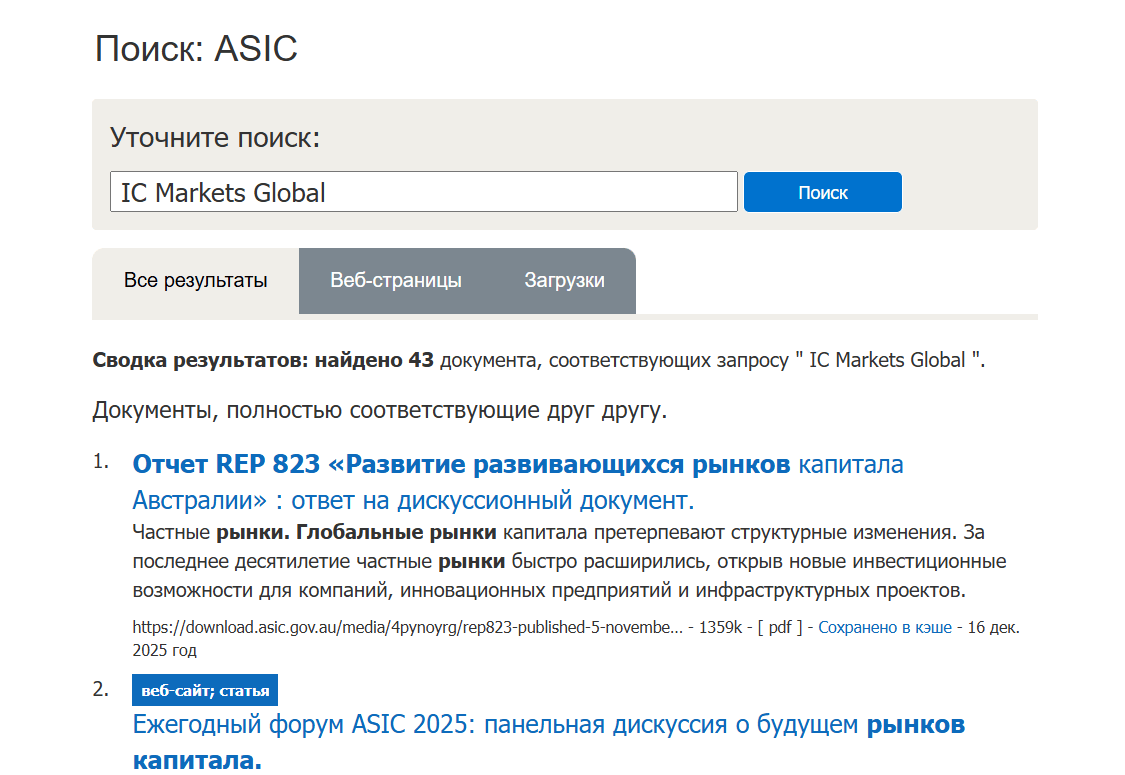This screenshot has width=1125, height=775.
Task: Click the Документы, полностью соответствующие heading text
Action: (x=379, y=411)
